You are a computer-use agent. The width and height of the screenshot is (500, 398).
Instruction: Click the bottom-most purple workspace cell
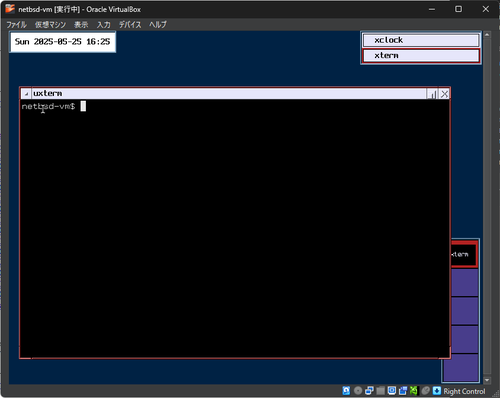click(461, 367)
